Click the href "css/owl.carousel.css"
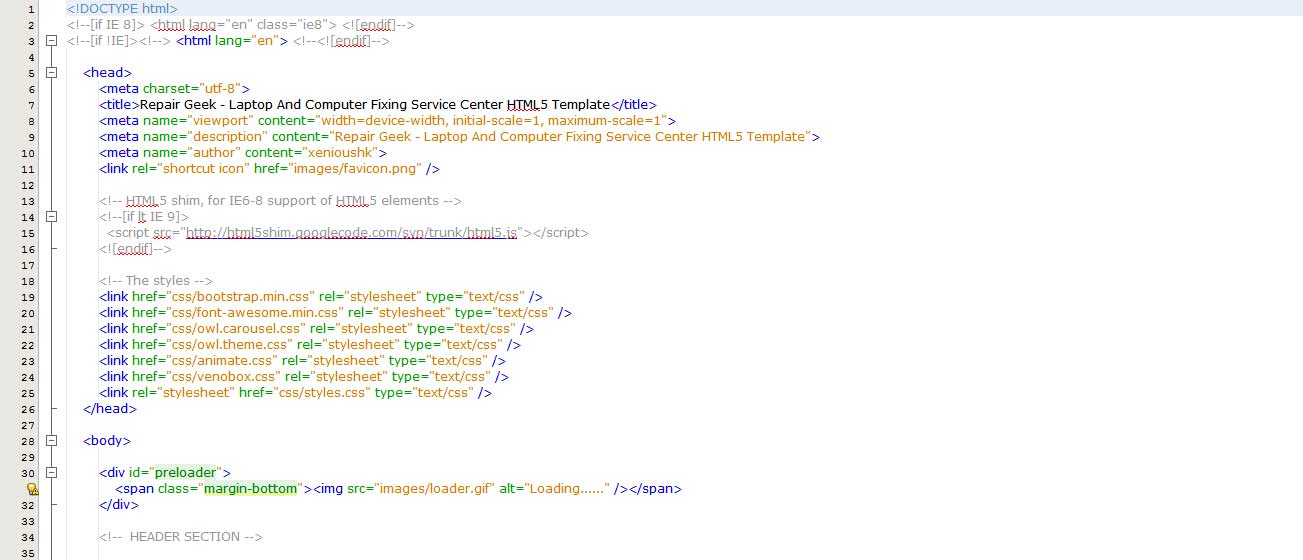1303x560 pixels. 234,329
